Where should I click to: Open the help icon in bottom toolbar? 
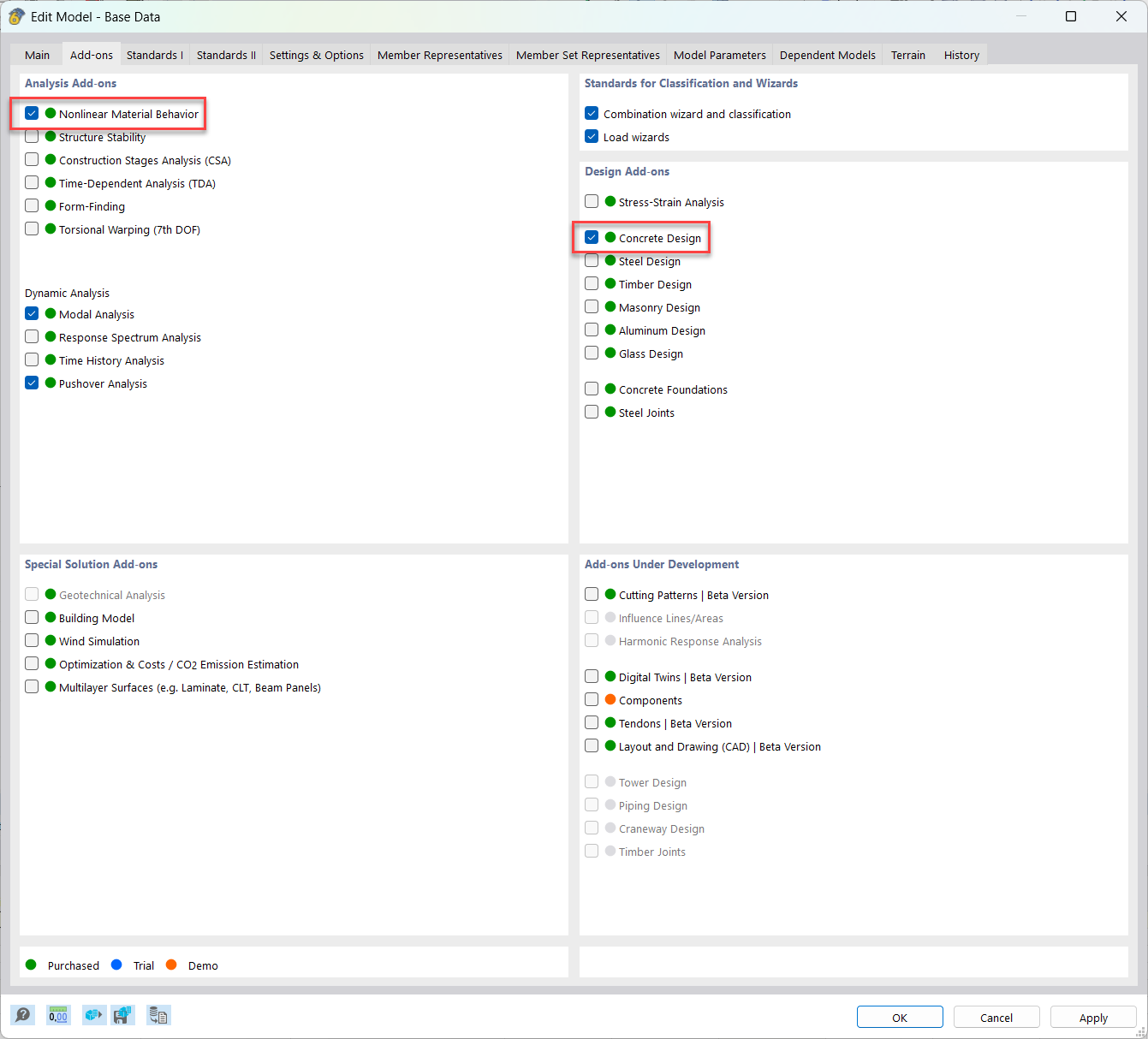(x=23, y=1016)
